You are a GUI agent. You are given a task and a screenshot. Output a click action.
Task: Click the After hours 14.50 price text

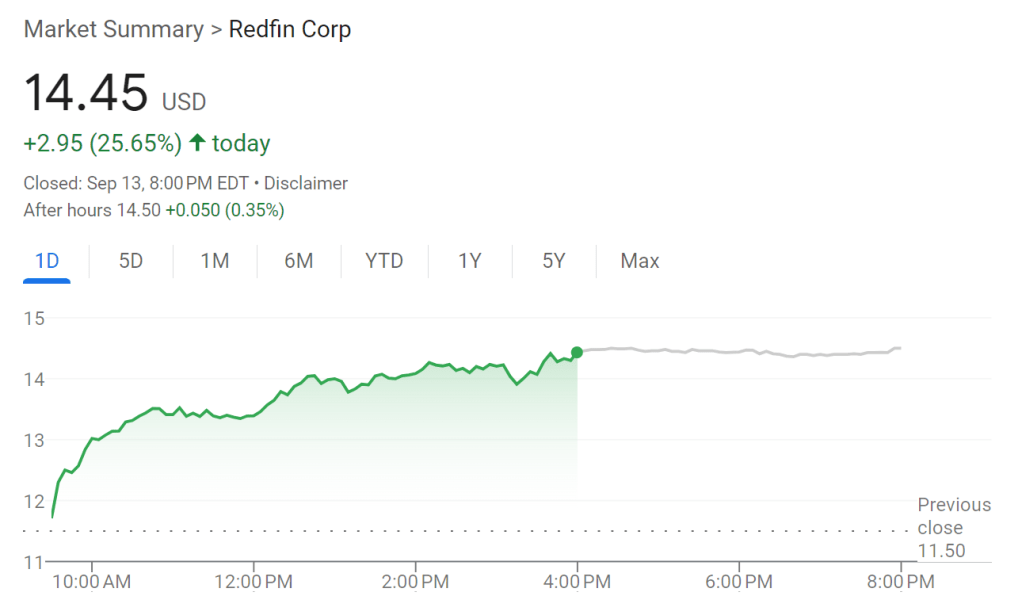[x=91, y=210]
